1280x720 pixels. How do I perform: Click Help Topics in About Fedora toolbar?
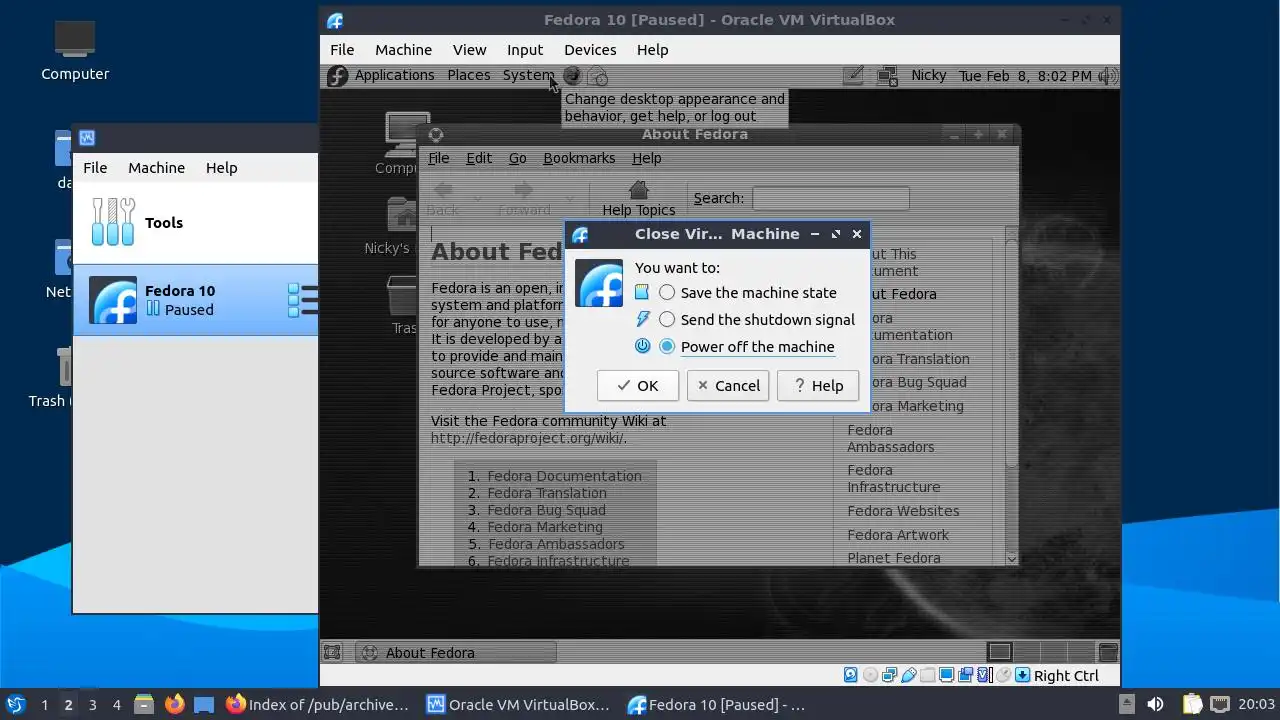[639, 199]
